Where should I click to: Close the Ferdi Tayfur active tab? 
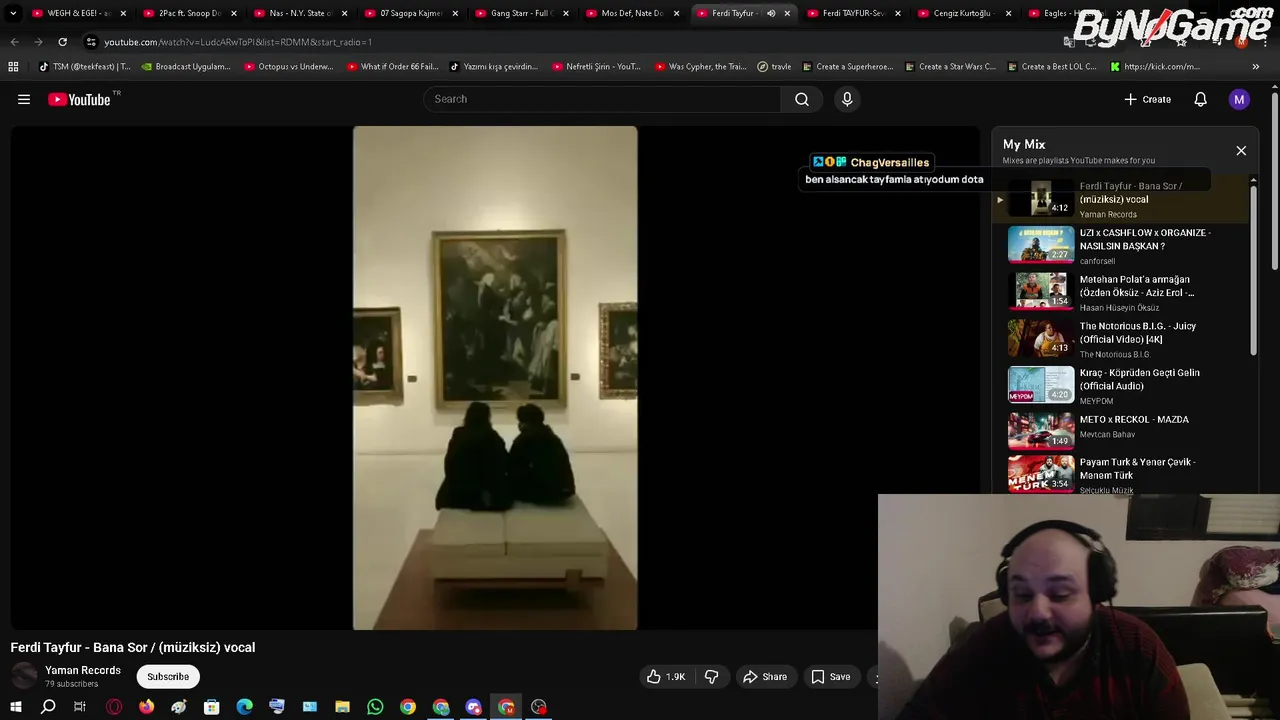tap(787, 13)
